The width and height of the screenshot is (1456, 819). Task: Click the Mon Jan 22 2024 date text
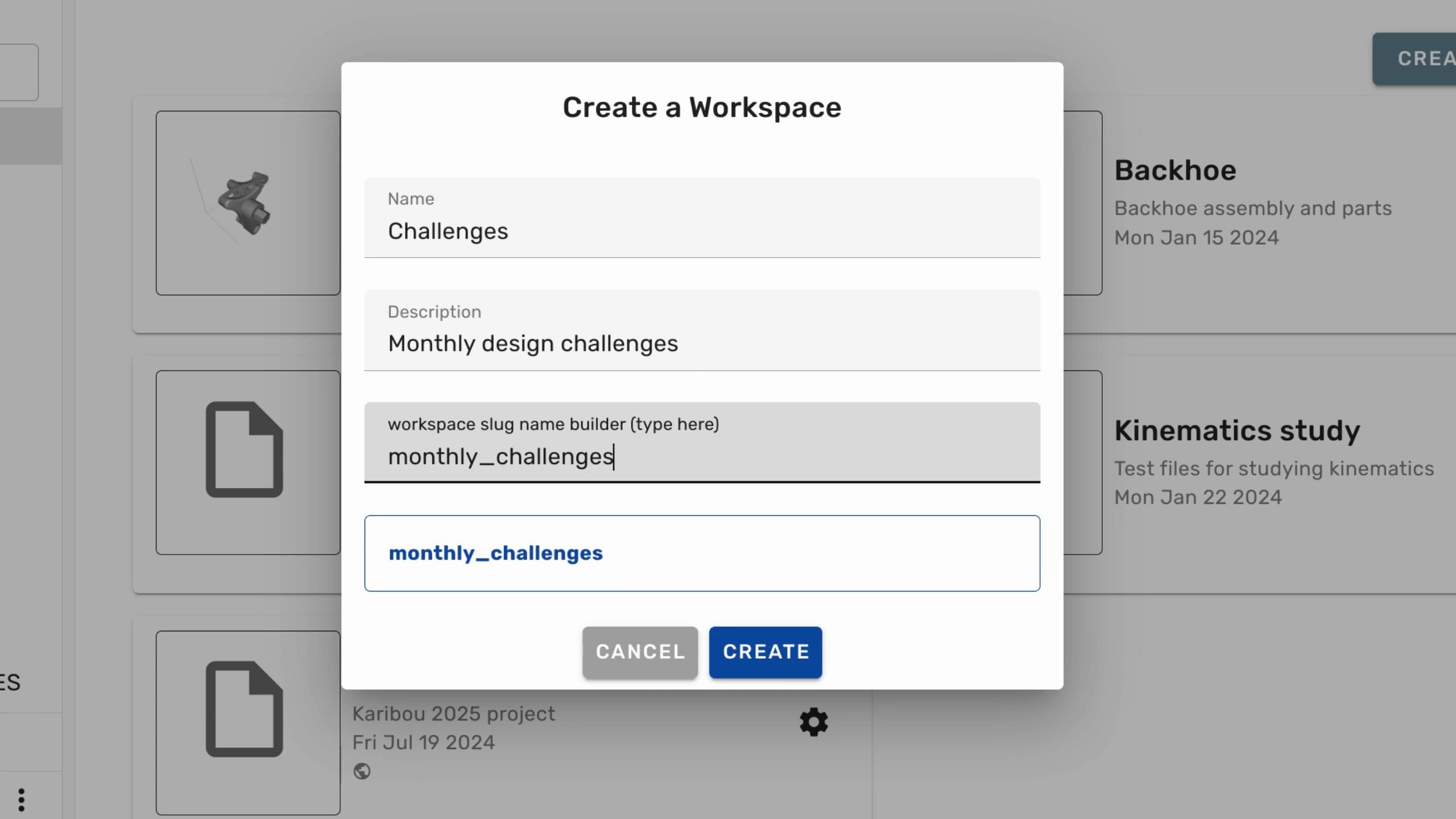click(x=1197, y=496)
